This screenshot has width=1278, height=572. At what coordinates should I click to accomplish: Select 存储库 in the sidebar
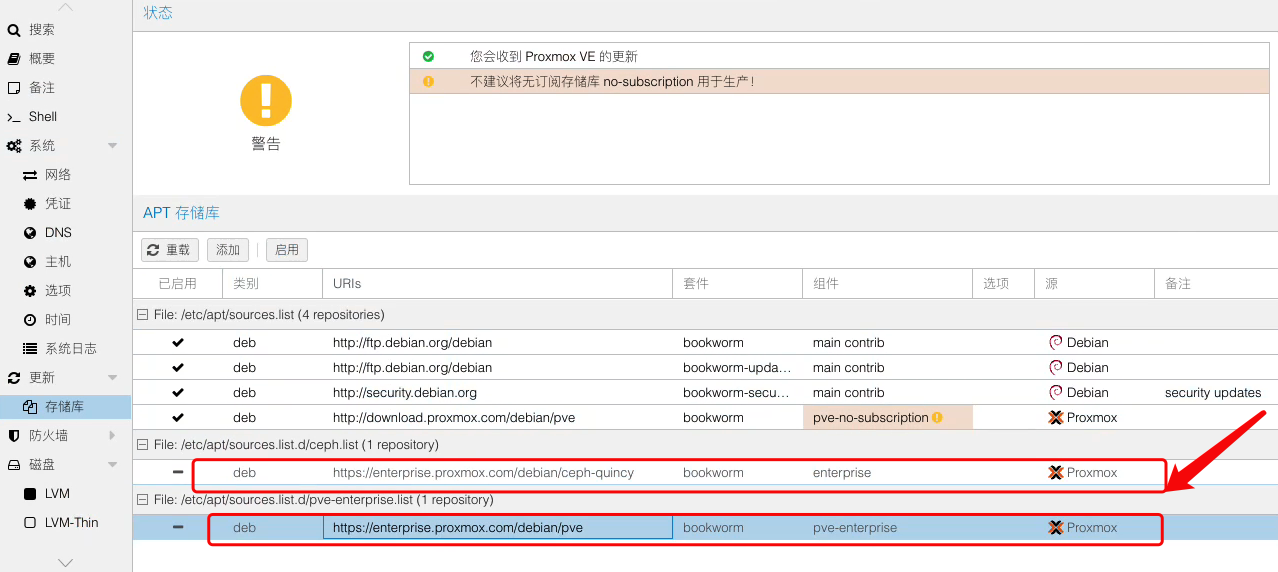click(65, 407)
